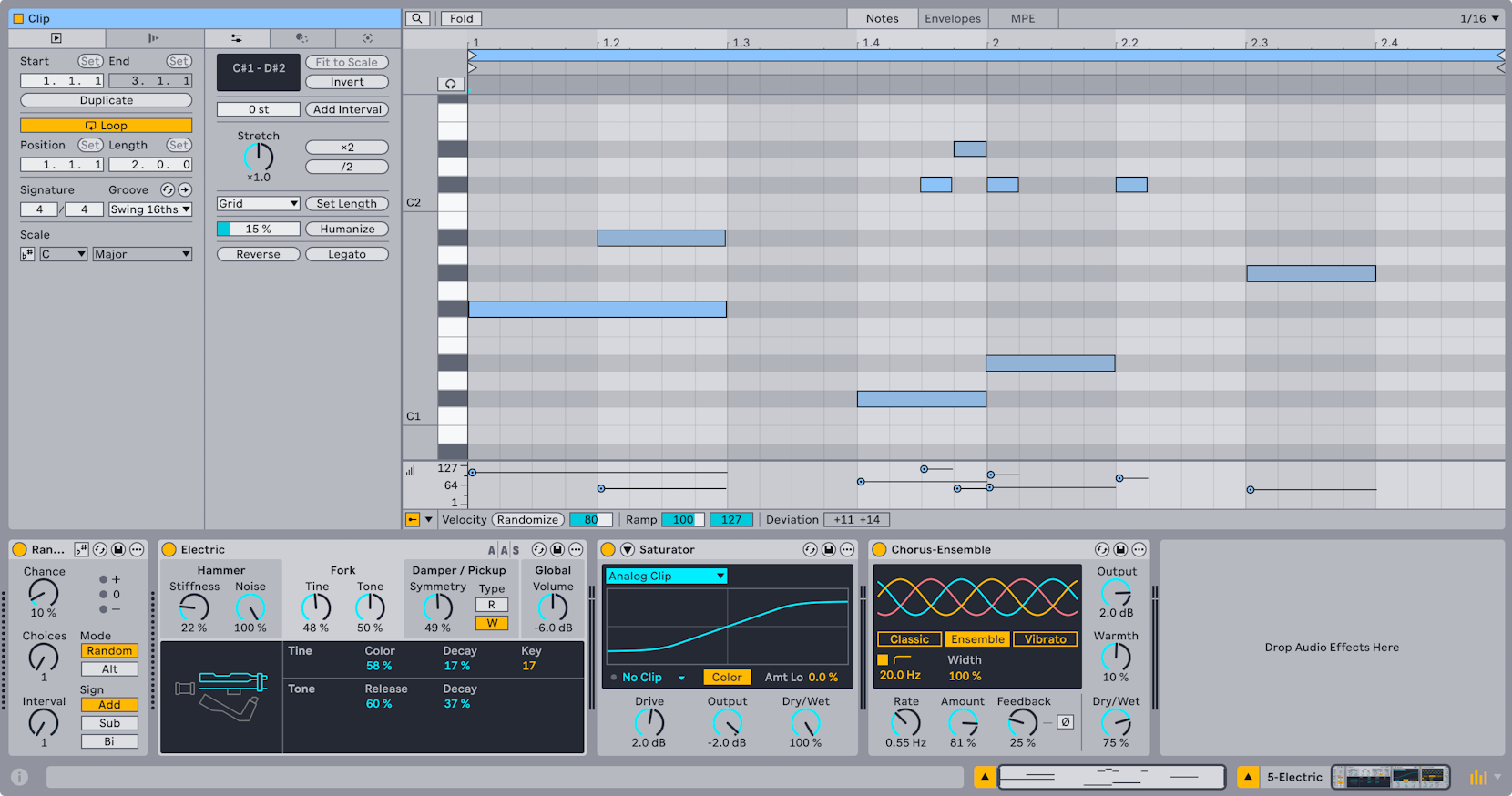Click the Randomize velocity button
The image size is (1512, 796).
[x=528, y=519]
